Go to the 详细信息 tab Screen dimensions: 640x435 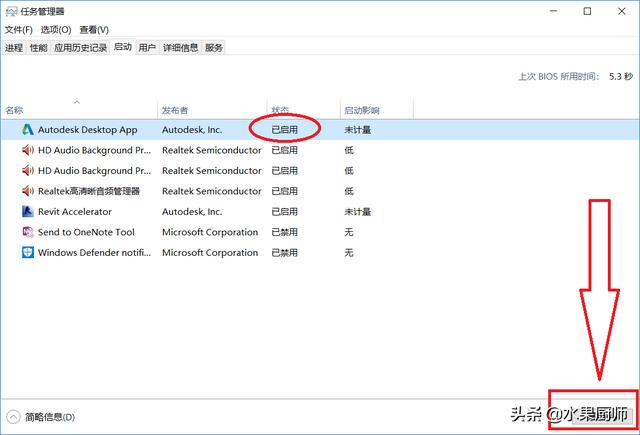[181, 47]
